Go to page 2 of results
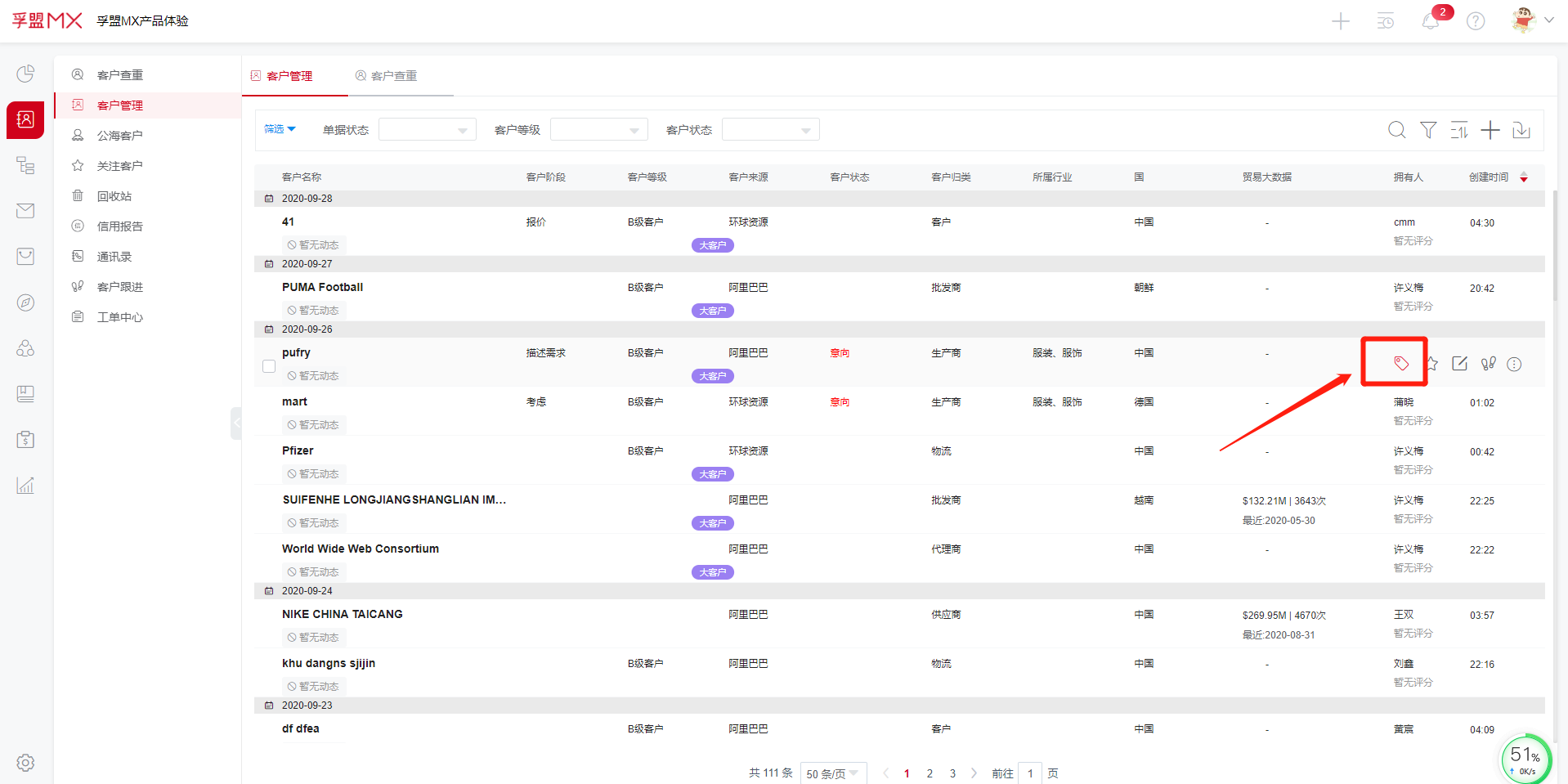1568x784 pixels. tap(930, 773)
